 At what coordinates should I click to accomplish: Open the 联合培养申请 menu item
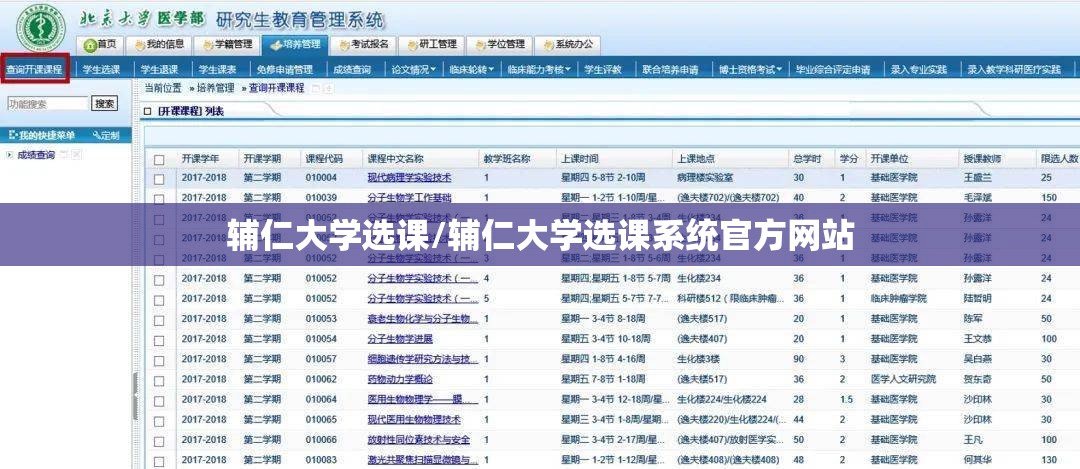(670, 70)
